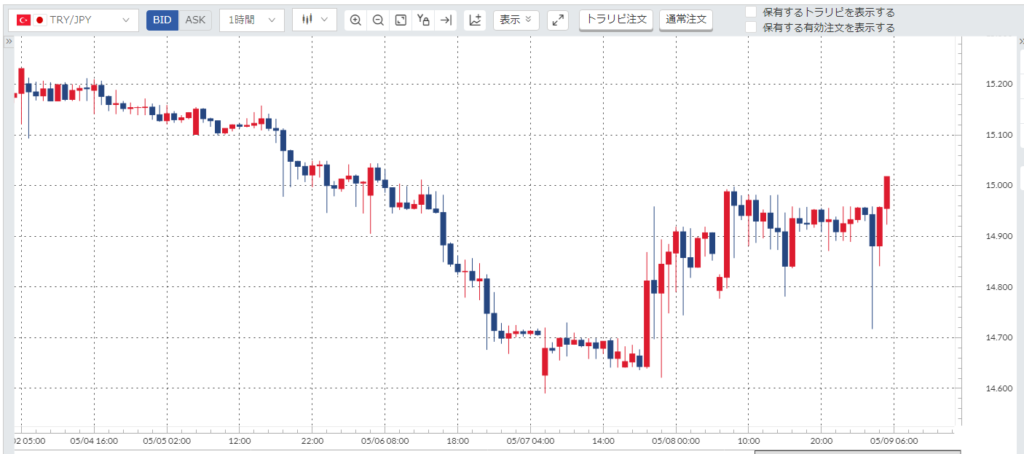
Task: Toggle the Y-axis lock icon
Action: tap(423, 20)
